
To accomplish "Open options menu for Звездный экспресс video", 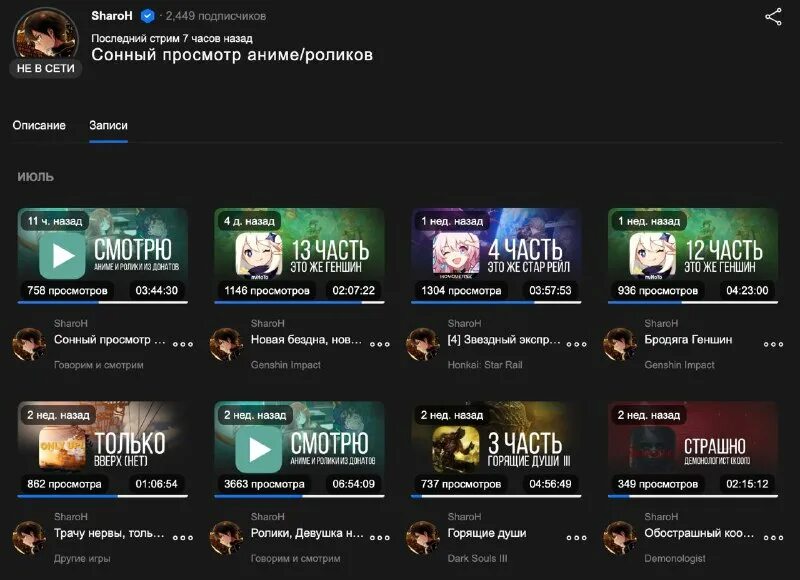I will [x=577, y=344].
